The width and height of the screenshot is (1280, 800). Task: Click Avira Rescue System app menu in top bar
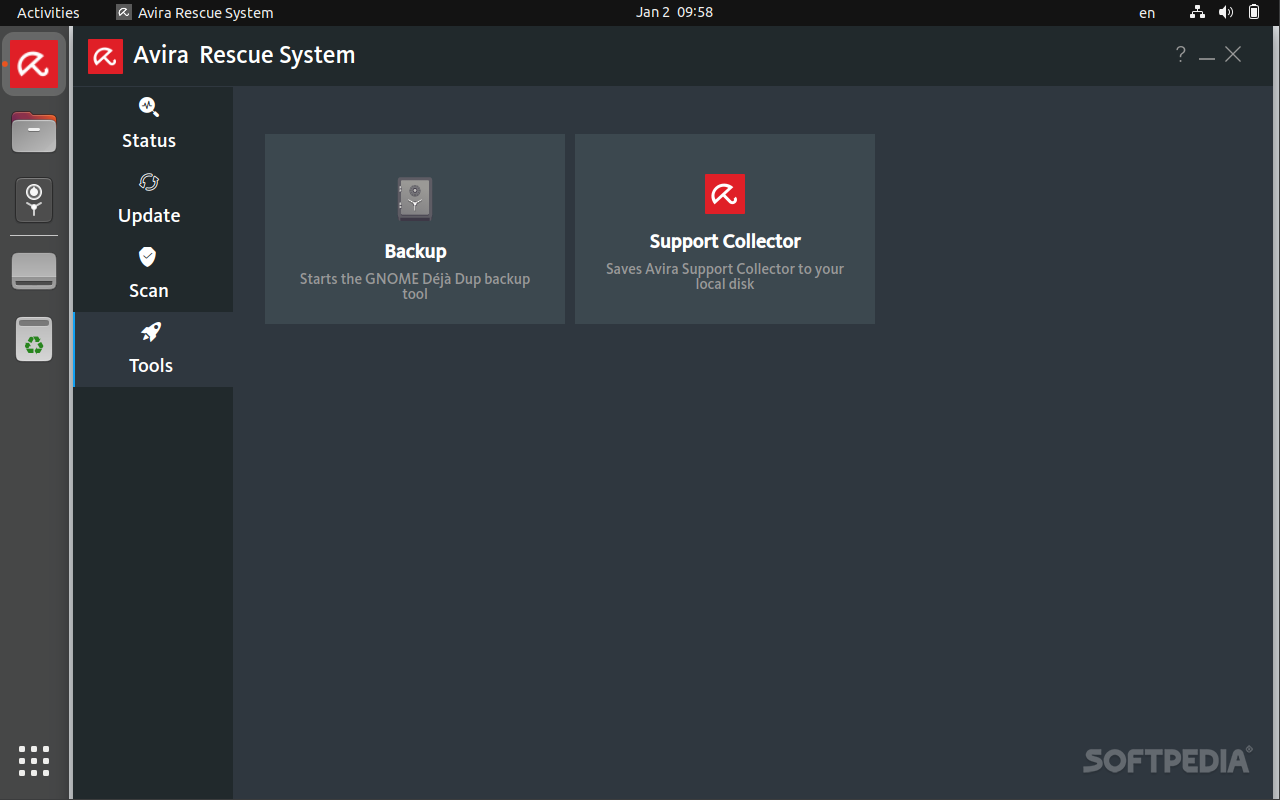coord(195,13)
